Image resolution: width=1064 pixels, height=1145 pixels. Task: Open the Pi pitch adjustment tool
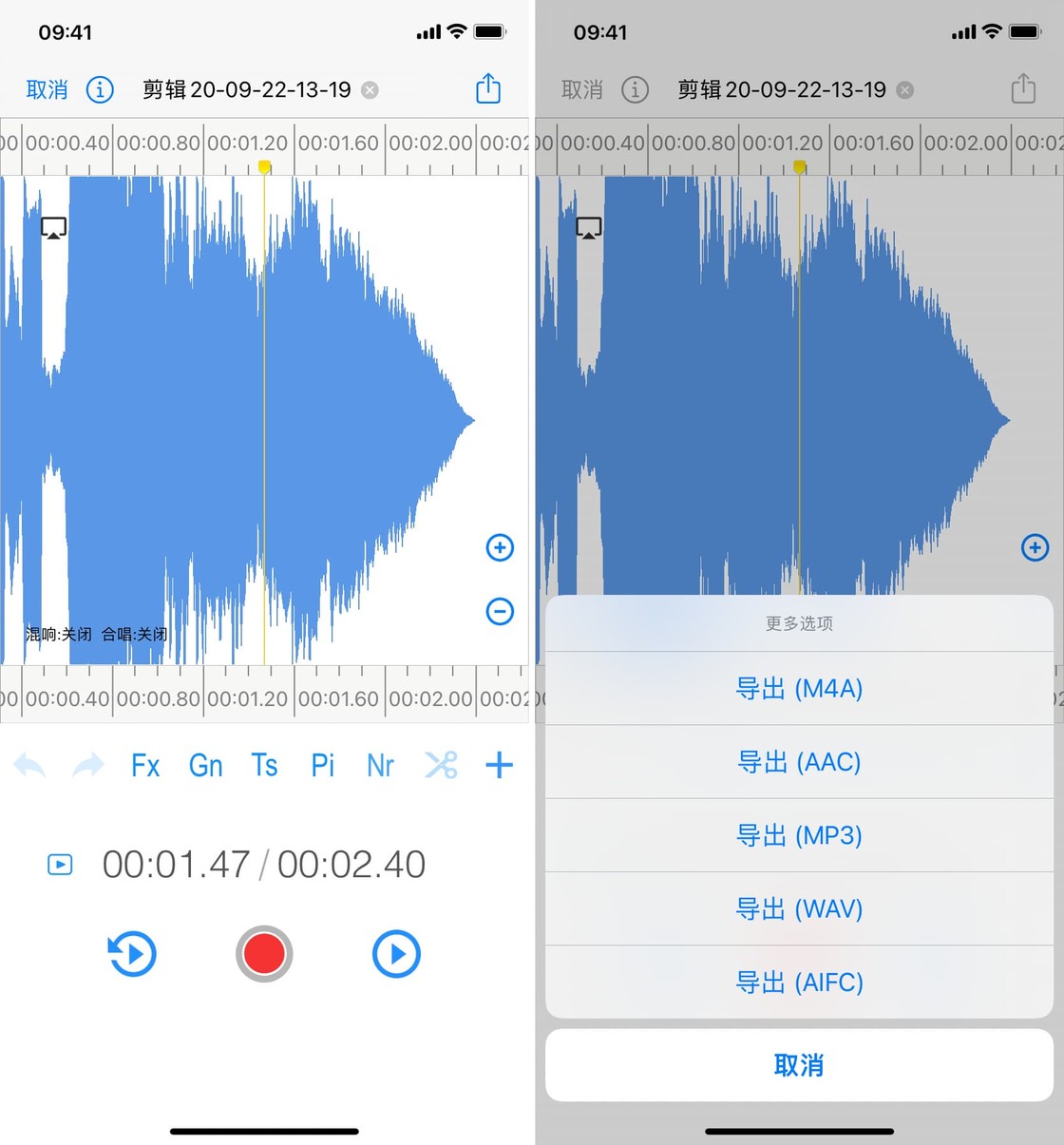tap(322, 765)
